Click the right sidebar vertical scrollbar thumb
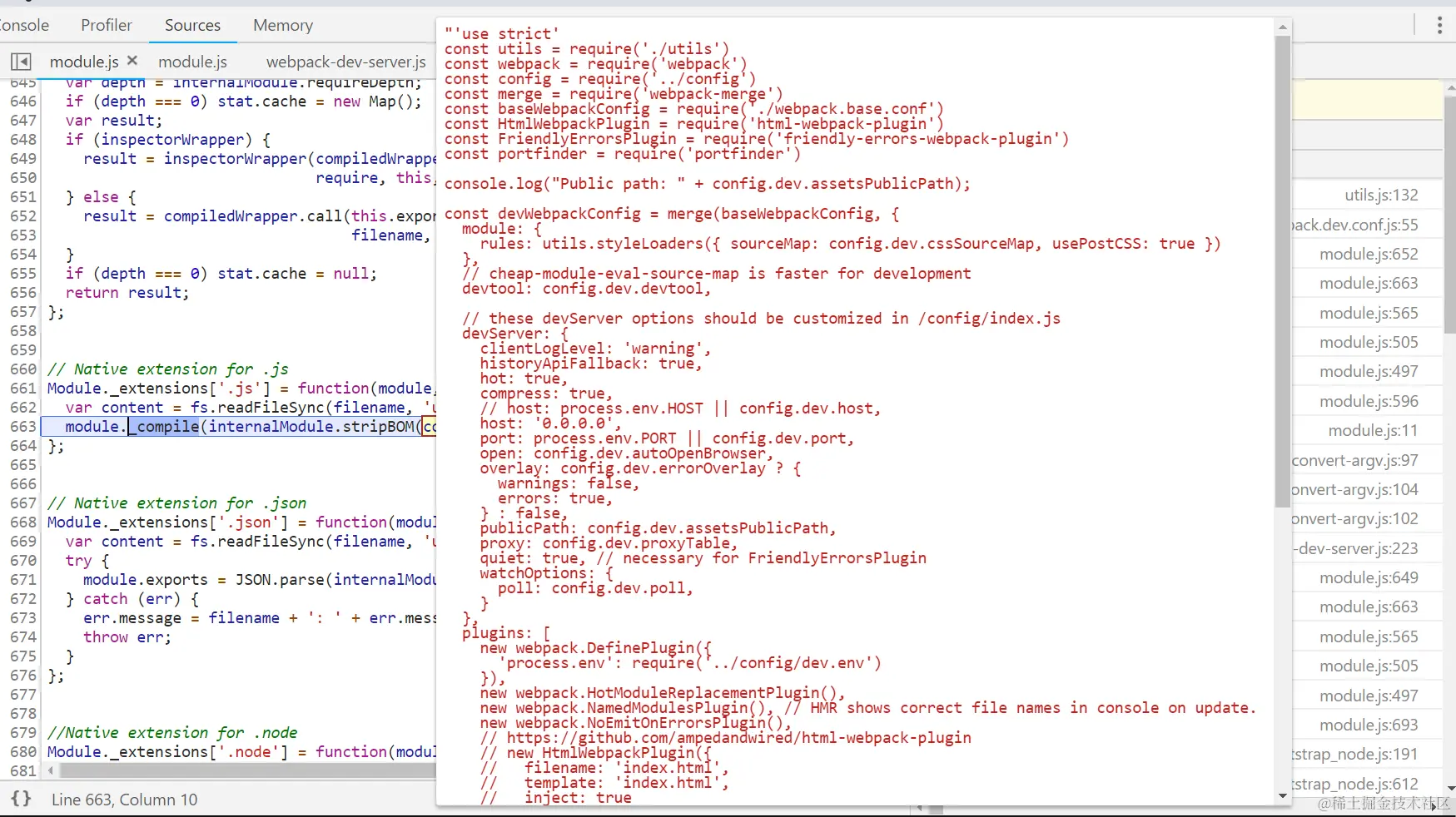The height and width of the screenshot is (817, 1456). (1450, 214)
